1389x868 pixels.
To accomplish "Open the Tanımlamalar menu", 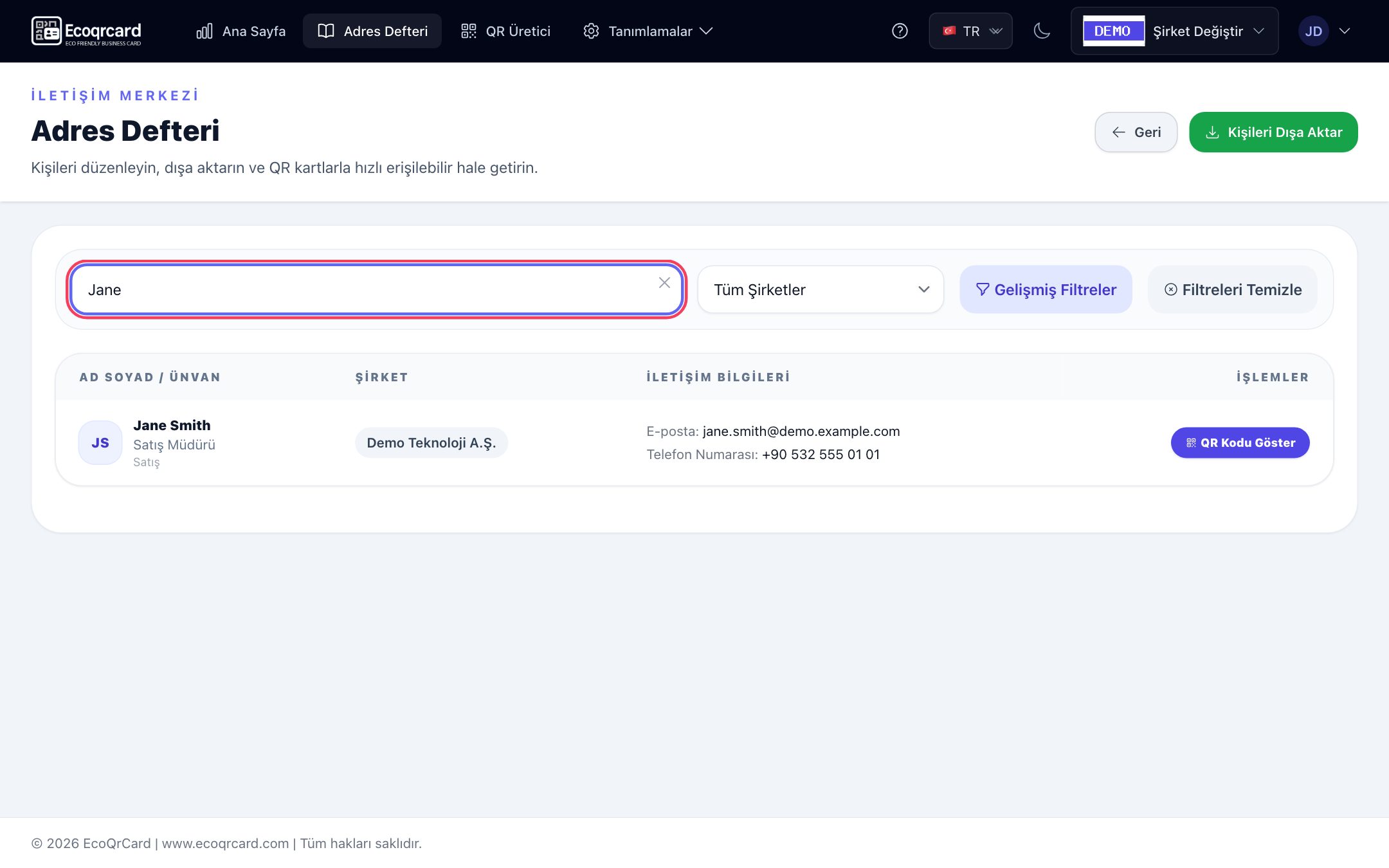I will pyautogui.click(x=648, y=31).
